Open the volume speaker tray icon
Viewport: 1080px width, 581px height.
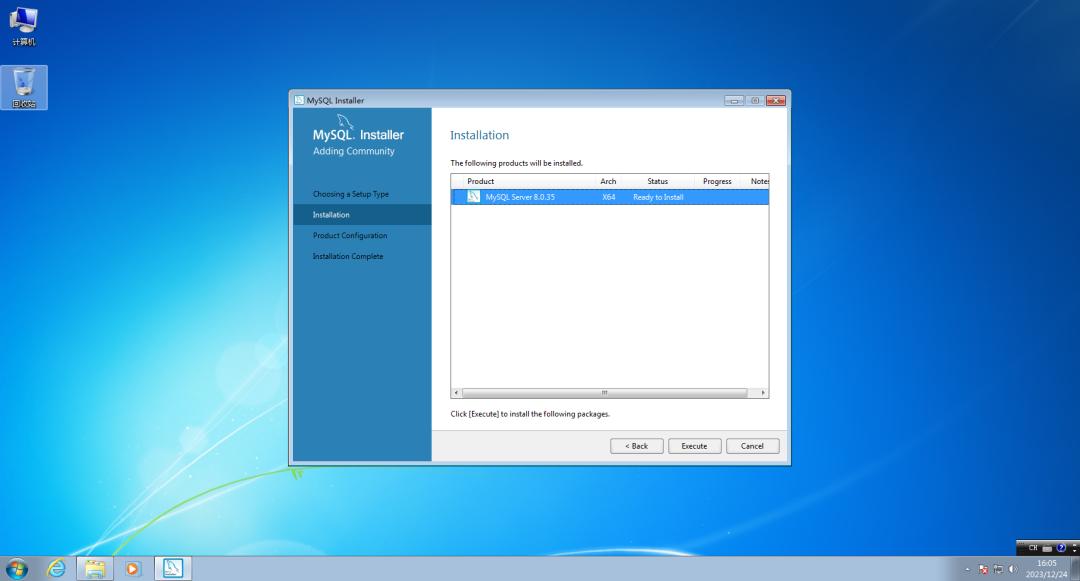pos(1012,569)
